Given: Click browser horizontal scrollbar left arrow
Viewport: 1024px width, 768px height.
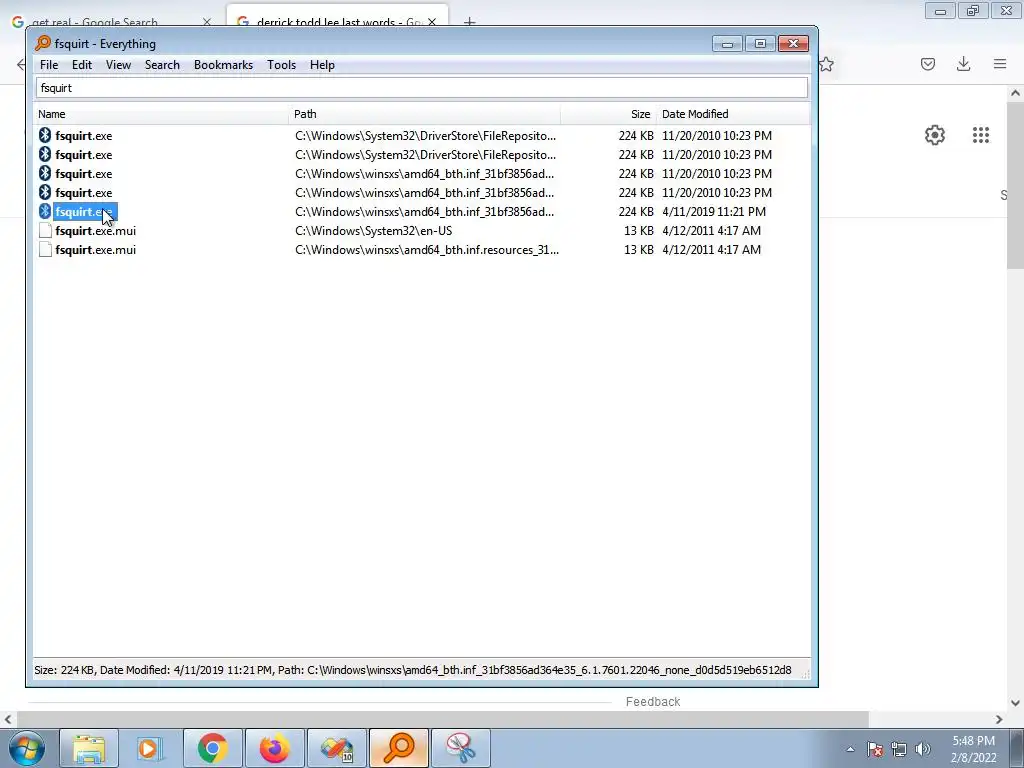Looking at the screenshot, I should (x=8, y=719).
